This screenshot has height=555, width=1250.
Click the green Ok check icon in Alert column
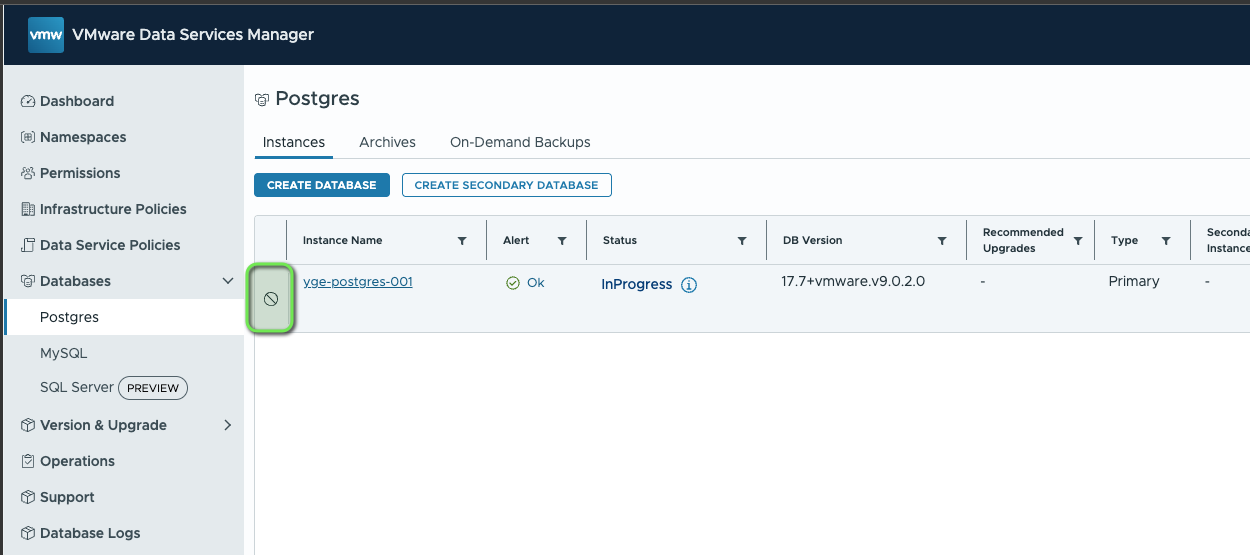coord(513,283)
